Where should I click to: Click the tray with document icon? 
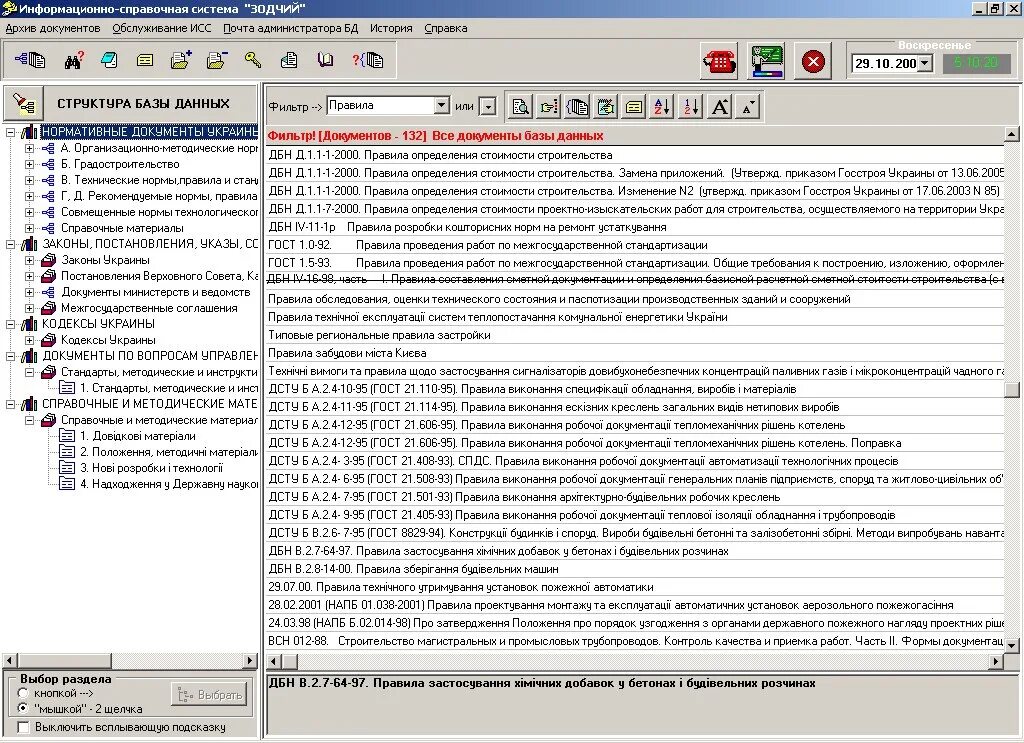(289, 61)
